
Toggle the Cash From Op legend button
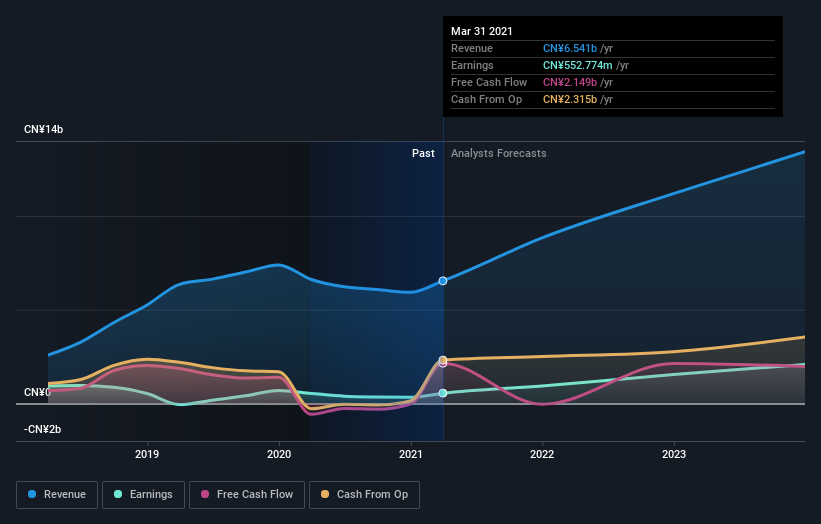pyautogui.click(x=364, y=495)
